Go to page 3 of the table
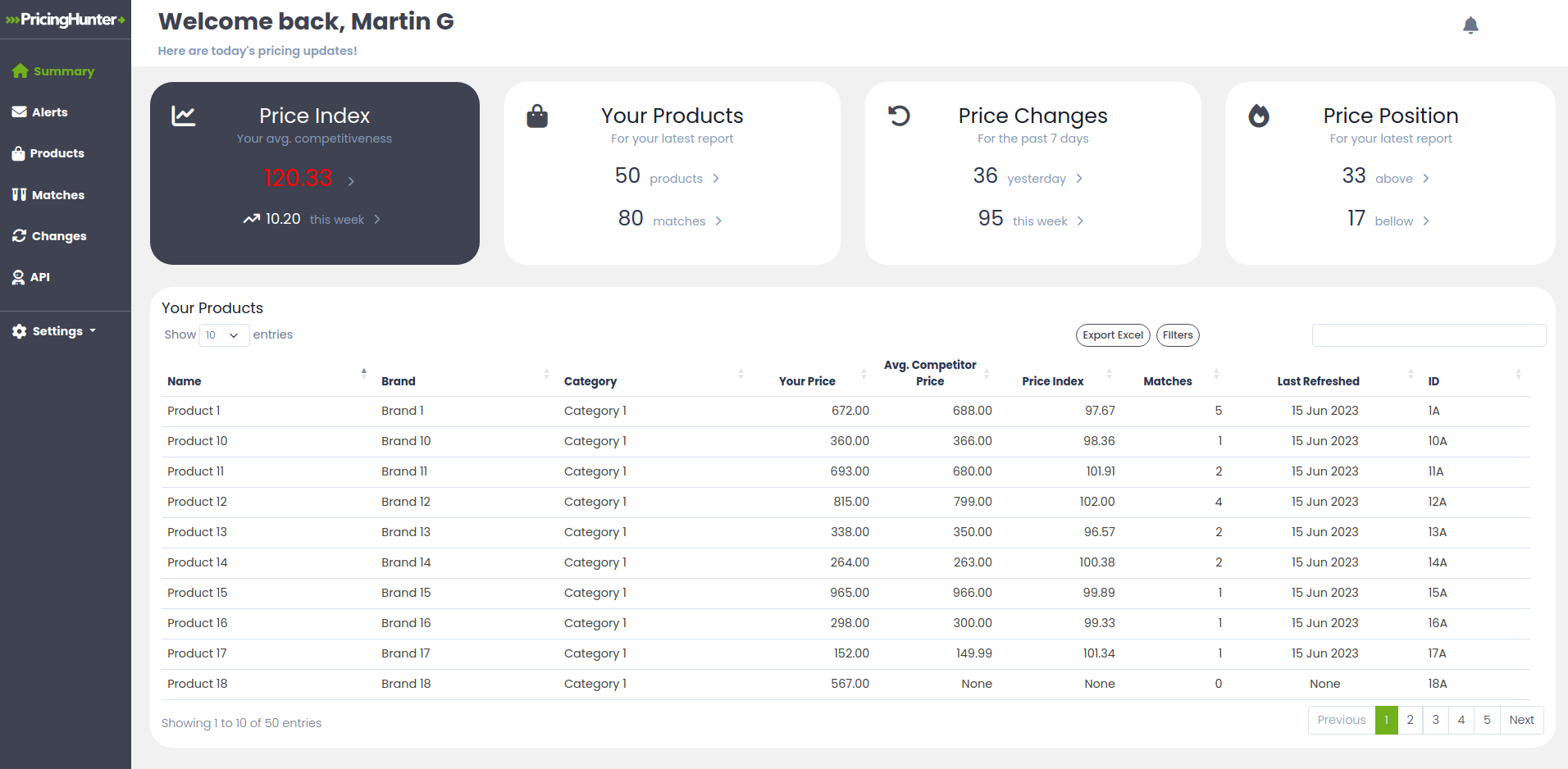Screen dimensions: 1568x769 1435,720
